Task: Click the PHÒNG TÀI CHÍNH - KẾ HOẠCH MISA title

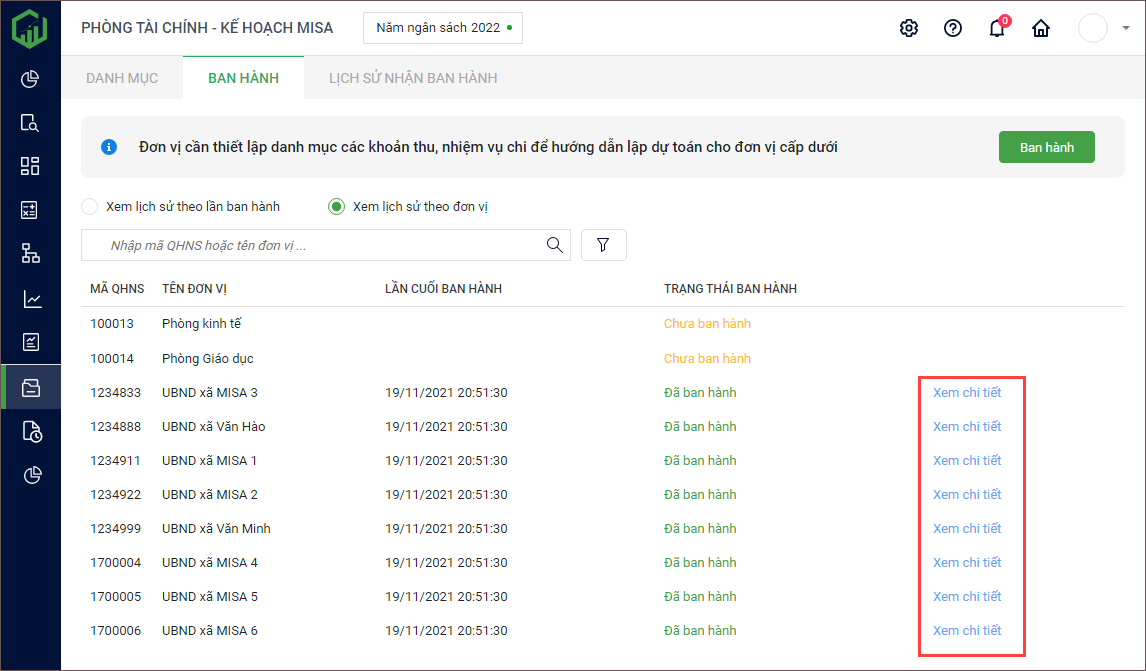Action: [x=207, y=28]
